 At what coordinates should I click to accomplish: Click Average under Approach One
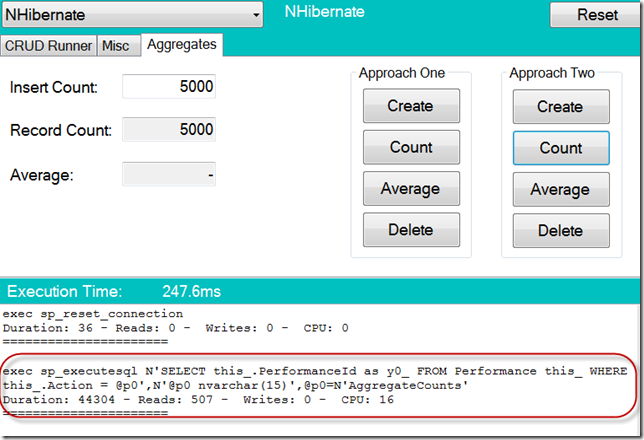click(411, 189)
